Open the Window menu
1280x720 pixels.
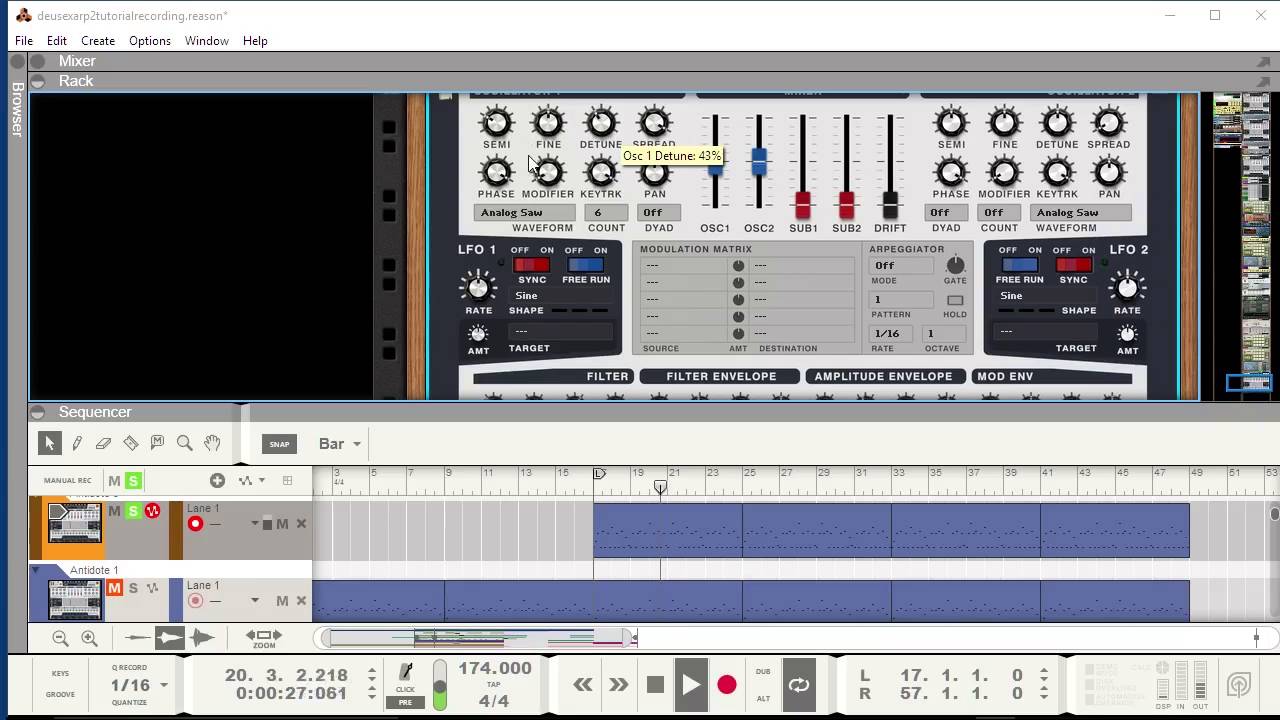[207, 40]
